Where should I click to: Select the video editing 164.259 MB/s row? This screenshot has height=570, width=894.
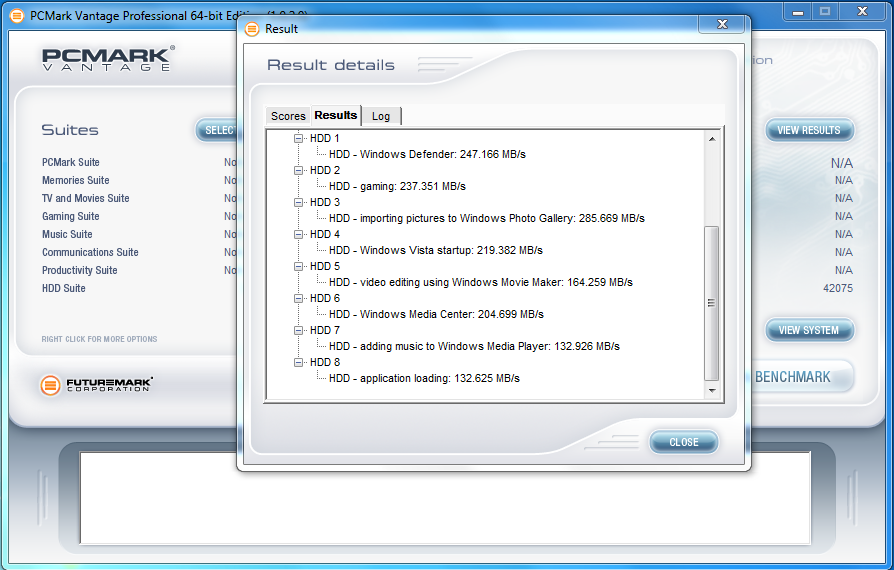coord(481,282)
